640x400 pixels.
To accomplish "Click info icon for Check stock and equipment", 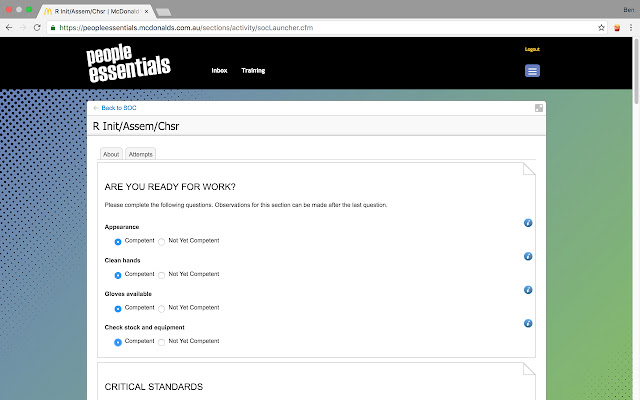I will (x=528, y=323).
